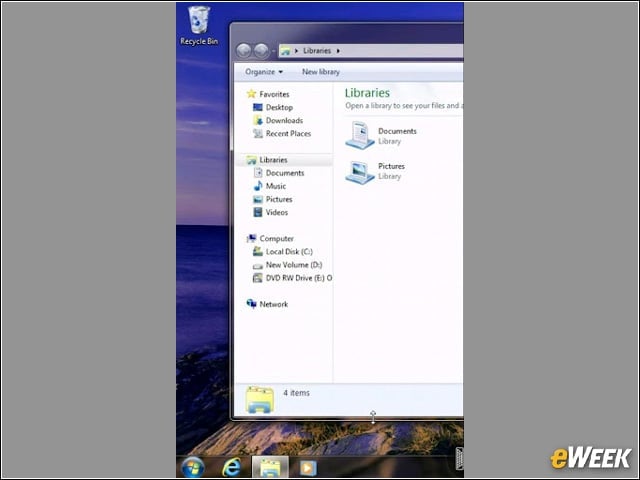Open Recent Places in sidebar

pos(288,133)
